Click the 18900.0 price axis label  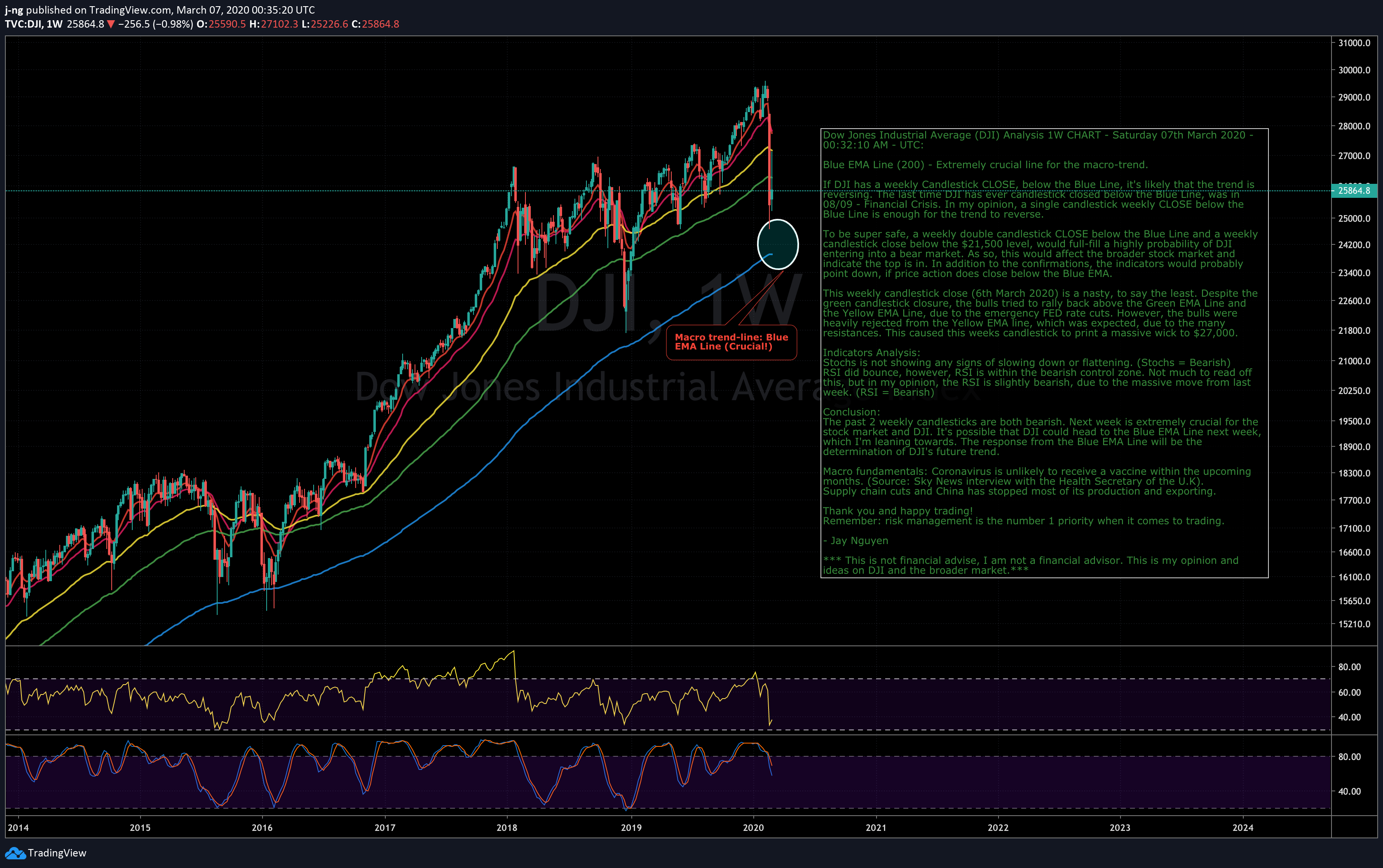point(1354,447)
